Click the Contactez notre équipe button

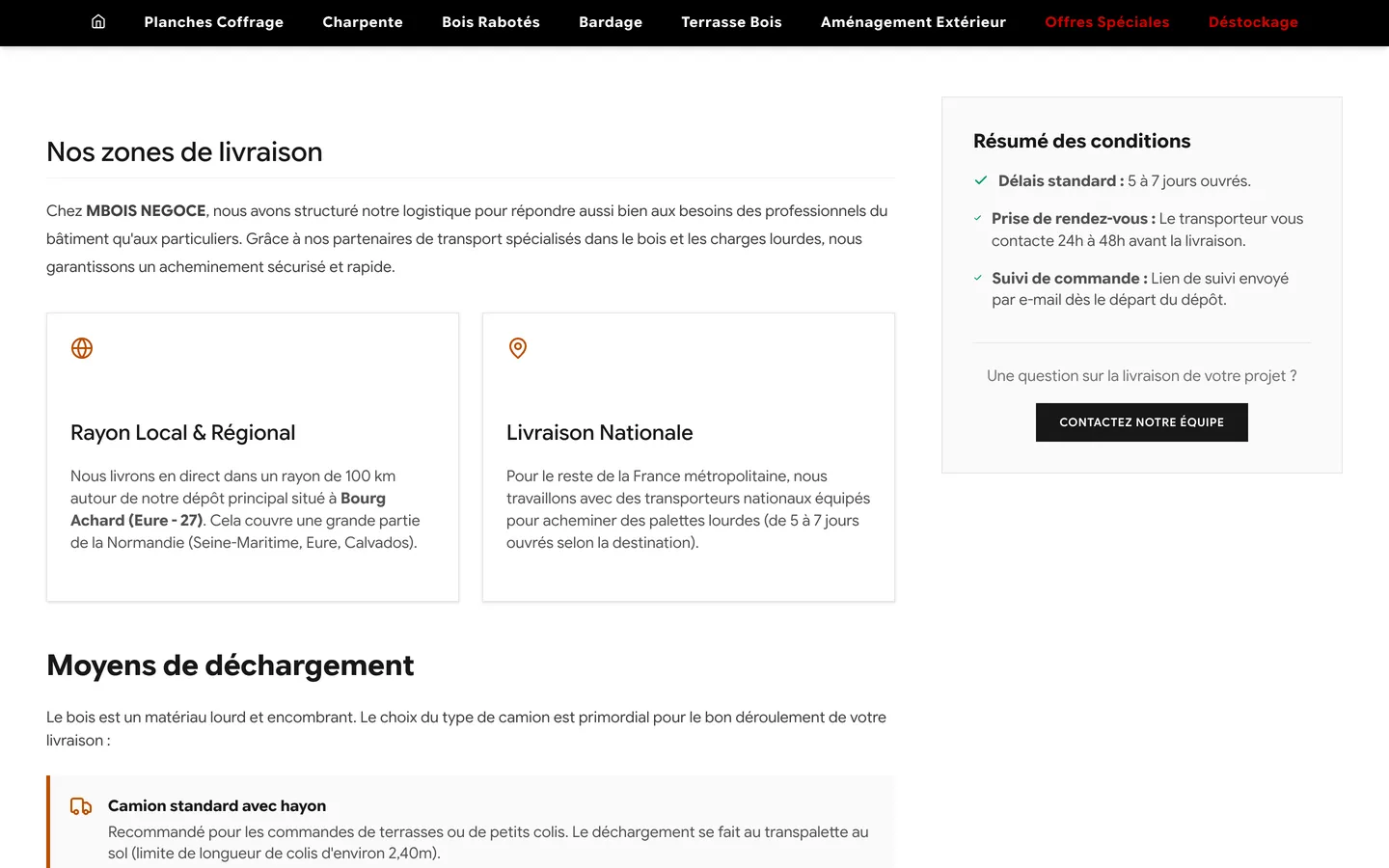pyautogui.click(x=1142, y=422)
